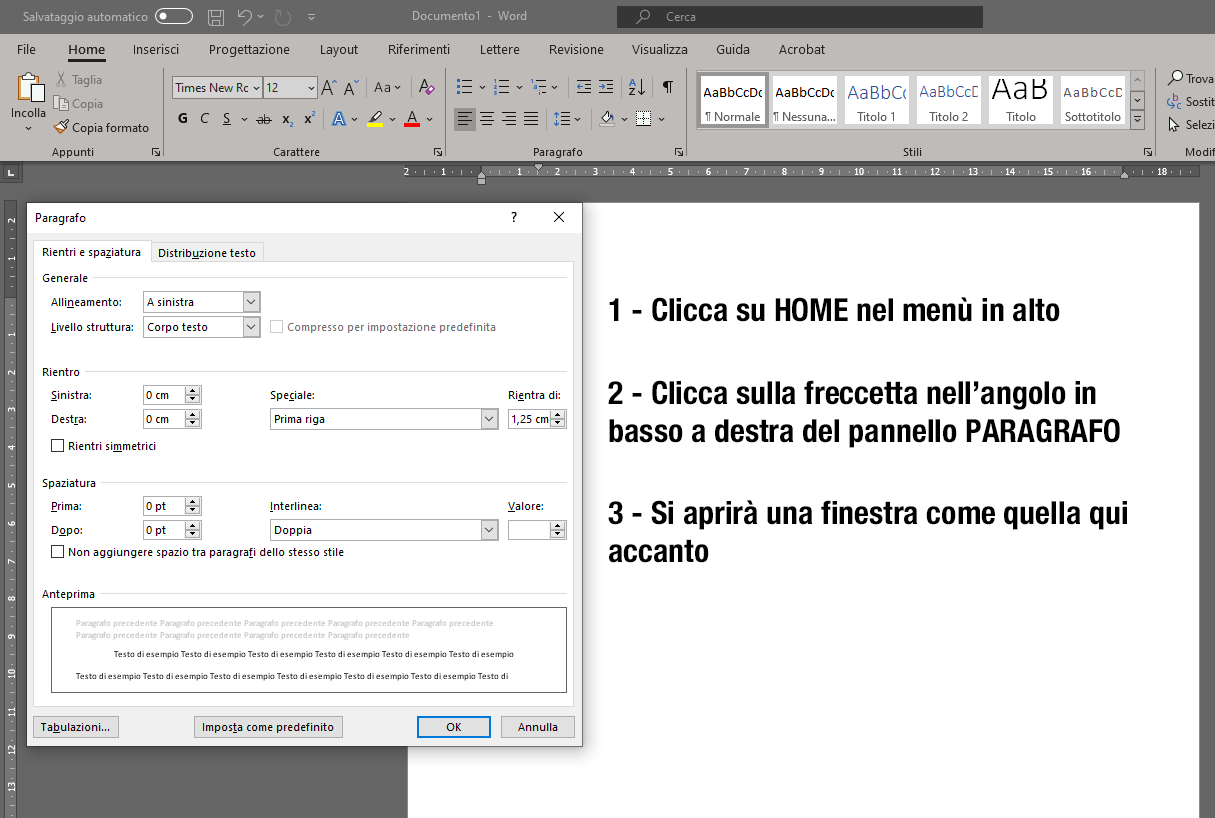1215x818 pixels.
Task: Start a bulleted list
Action: 464,87
